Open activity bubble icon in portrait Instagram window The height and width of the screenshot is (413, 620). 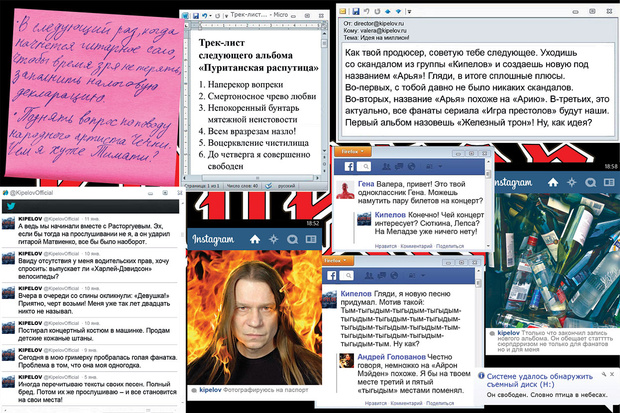coord(293,239)
